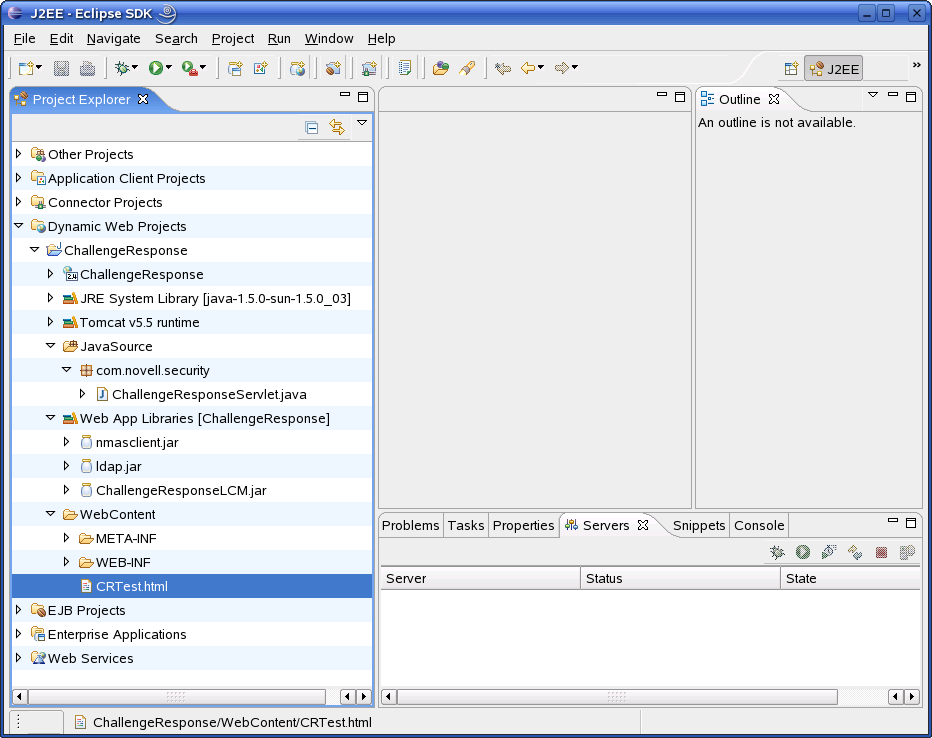
Task: Select ChallengeResponseServlet.java in the tree
Action: point(209,394)
